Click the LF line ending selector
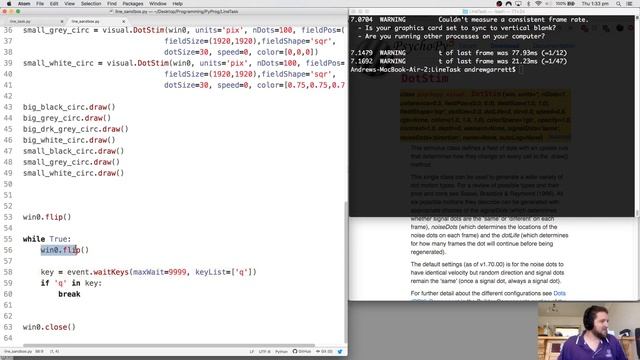 pos(251,351)
